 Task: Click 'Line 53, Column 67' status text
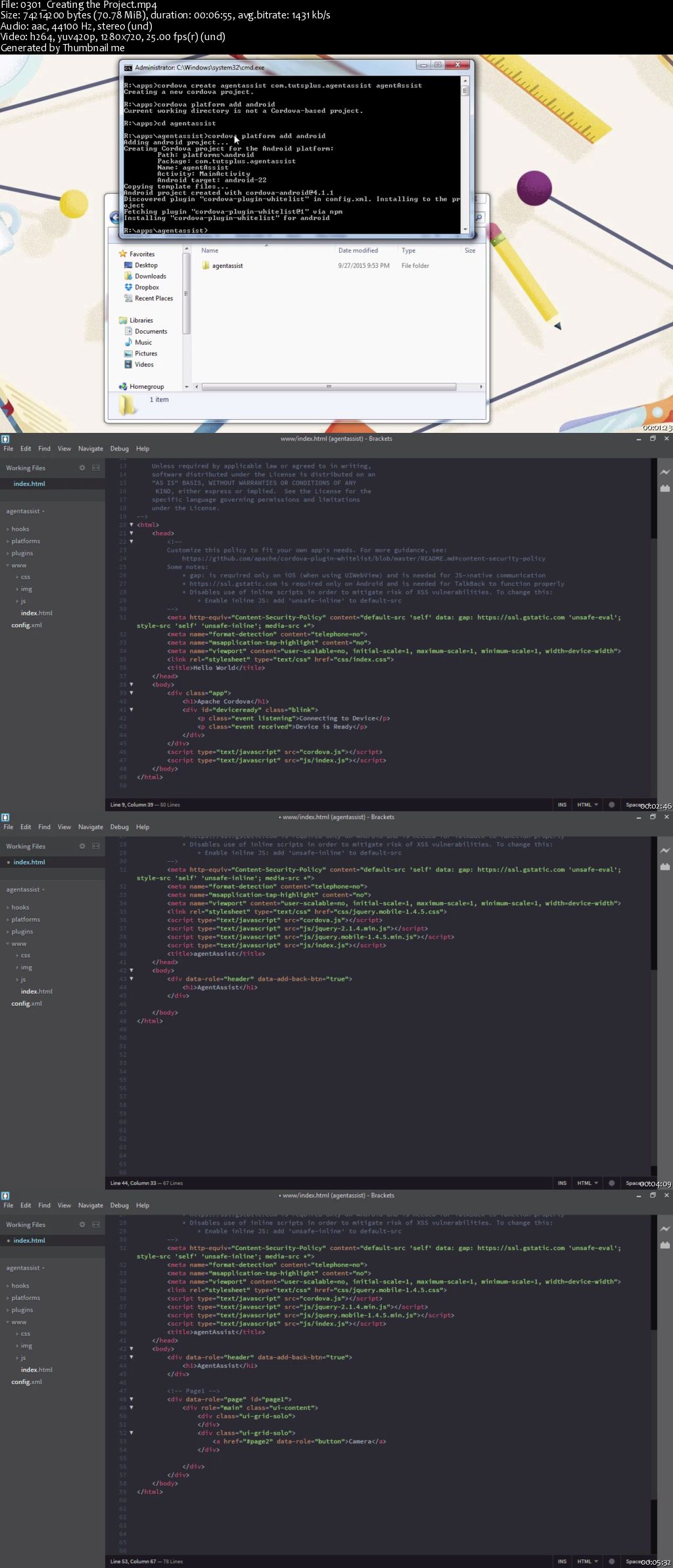(x=133, y=1561)
